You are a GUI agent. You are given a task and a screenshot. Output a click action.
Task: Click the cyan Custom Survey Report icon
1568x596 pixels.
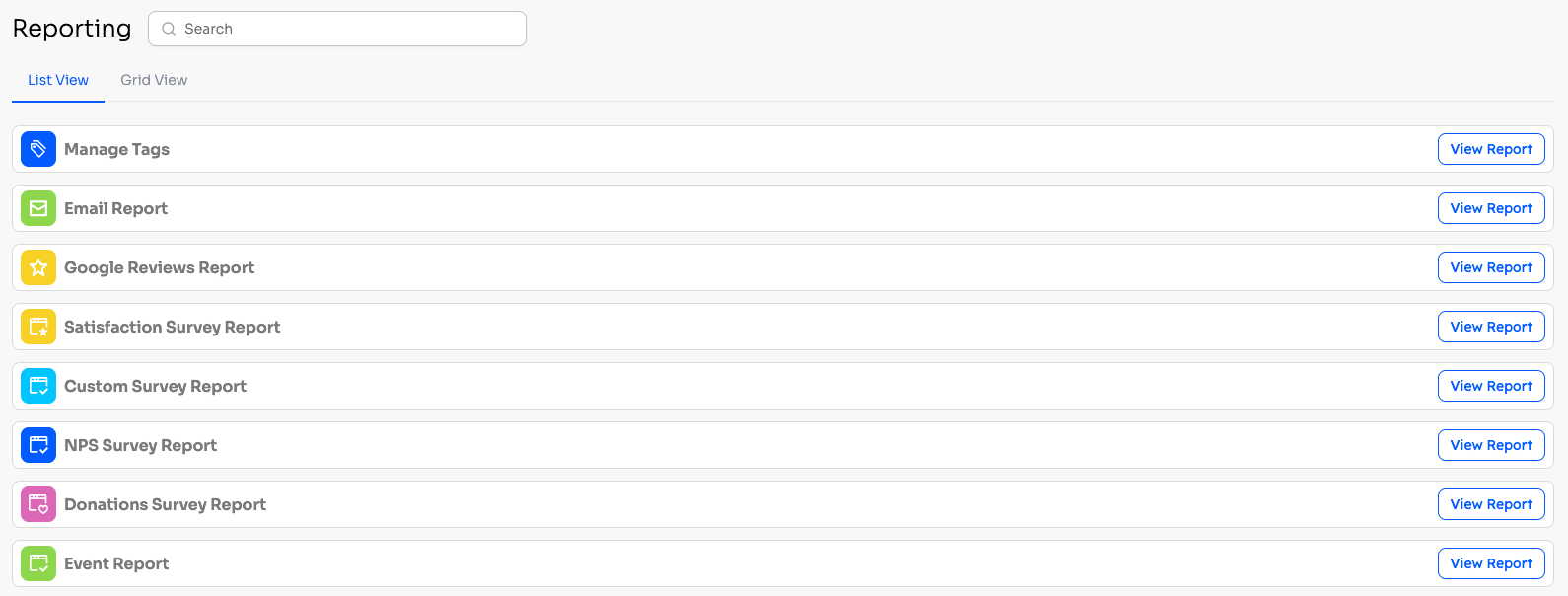click(x=38, y=386)
